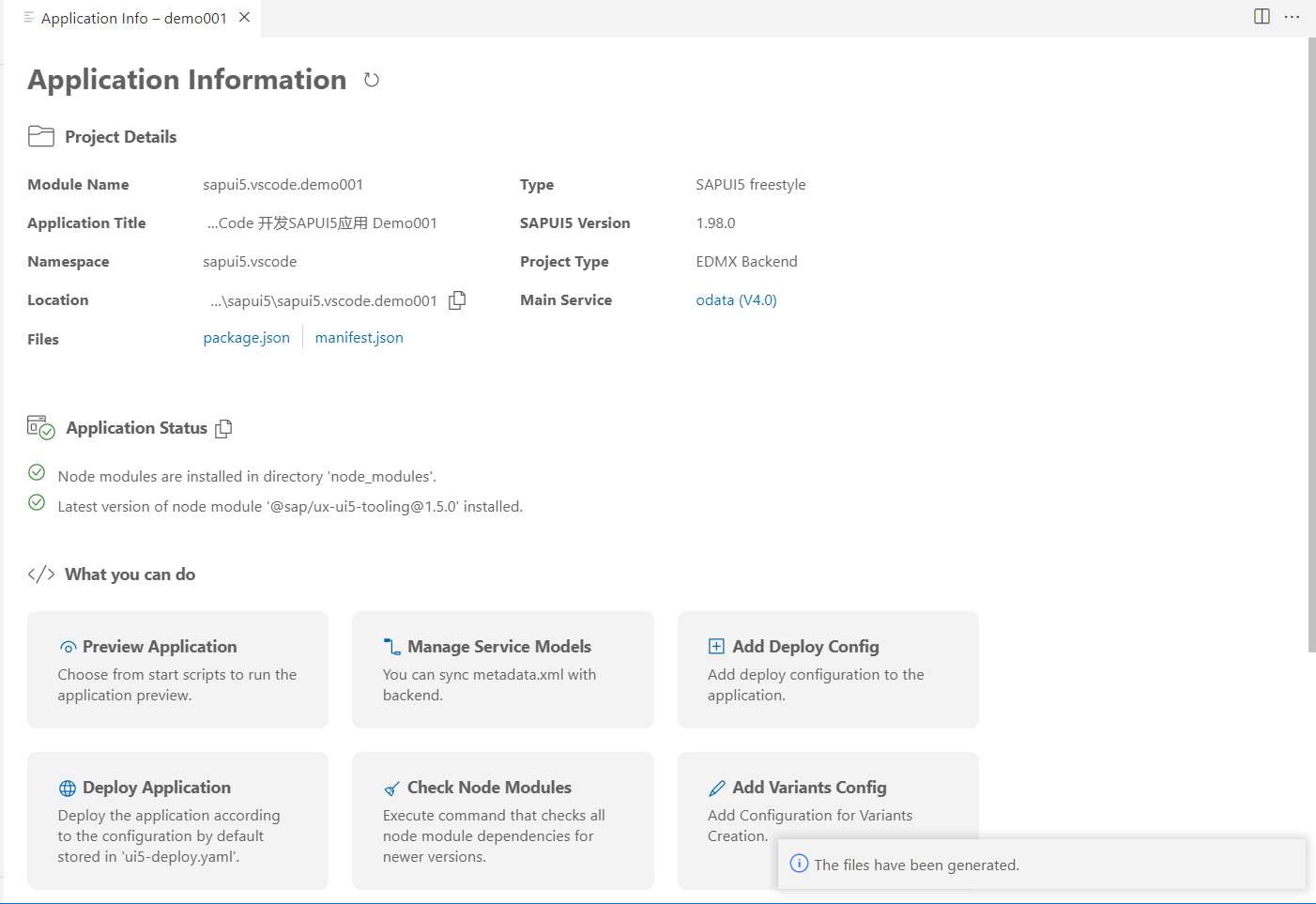Open the package.json file link
The height and width of the screenshot is (904, 1316).
click(x=246, y=338)
